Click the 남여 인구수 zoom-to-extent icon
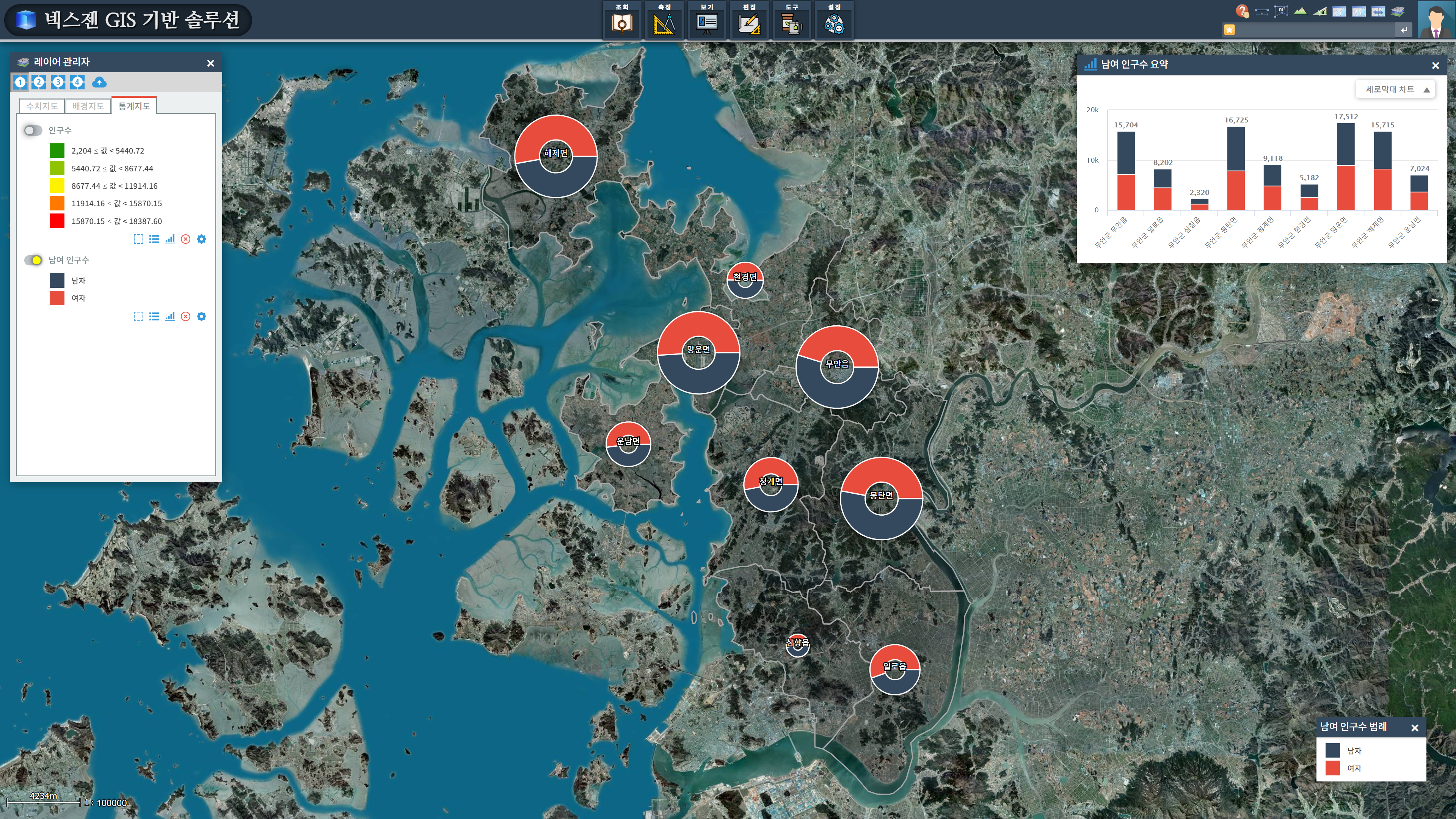Image resolution: width=1456 pixels, height=819 pixels. [138, 317]
